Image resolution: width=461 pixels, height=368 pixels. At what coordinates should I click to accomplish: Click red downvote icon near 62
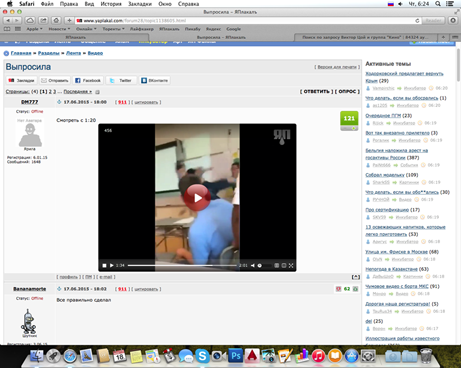[338, 289]
